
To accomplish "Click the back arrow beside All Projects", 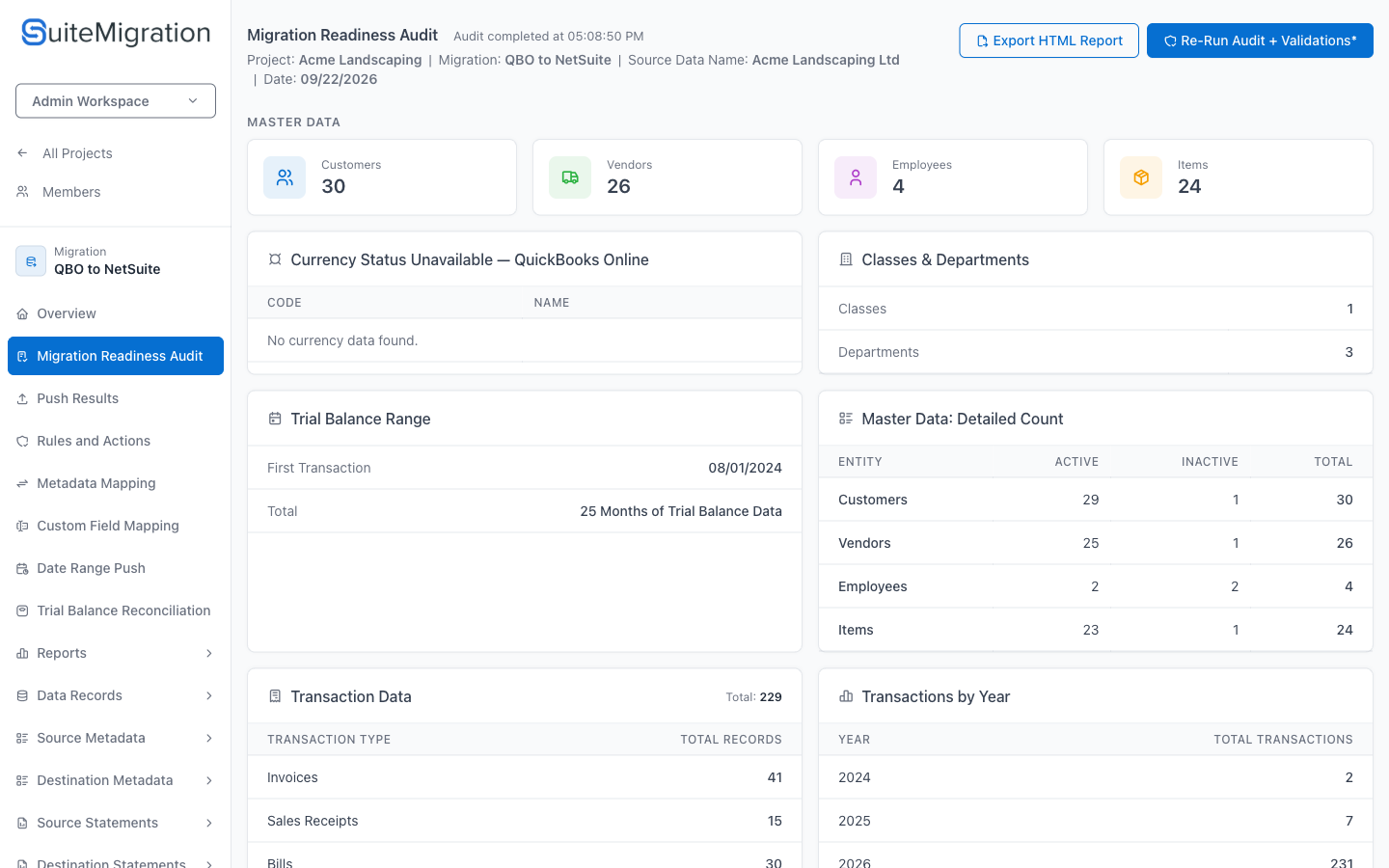I will (x=22, y=153).
